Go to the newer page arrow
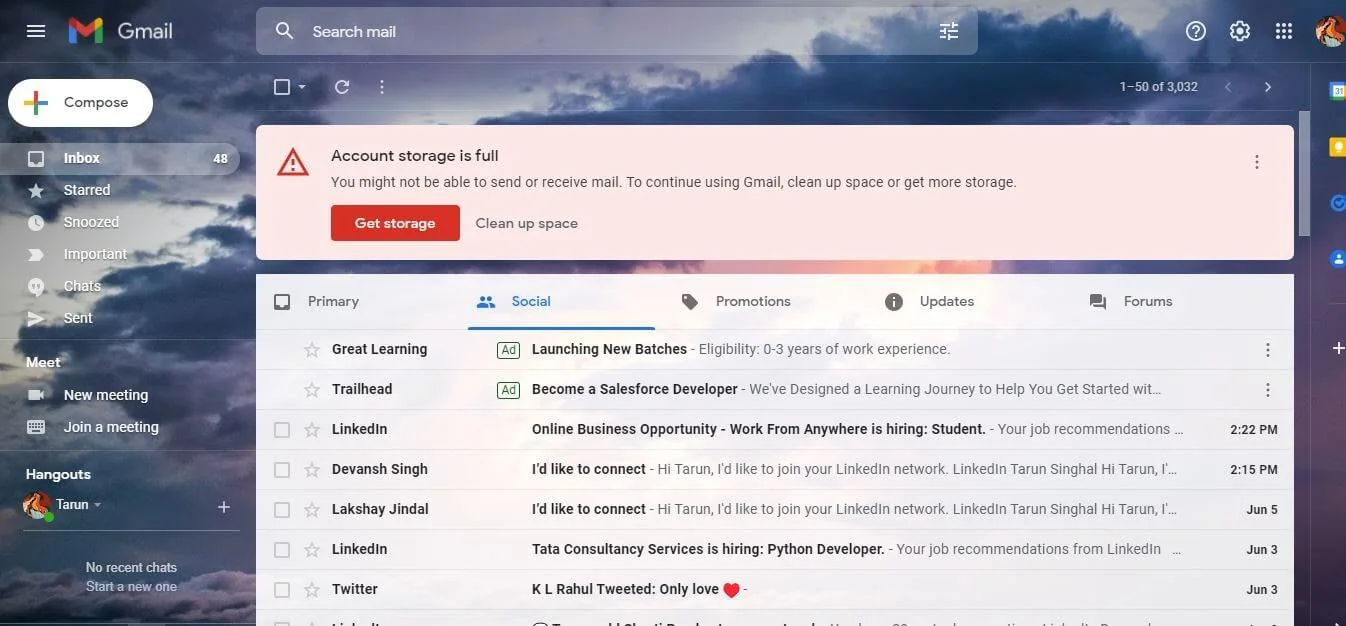 (1228, 87)
